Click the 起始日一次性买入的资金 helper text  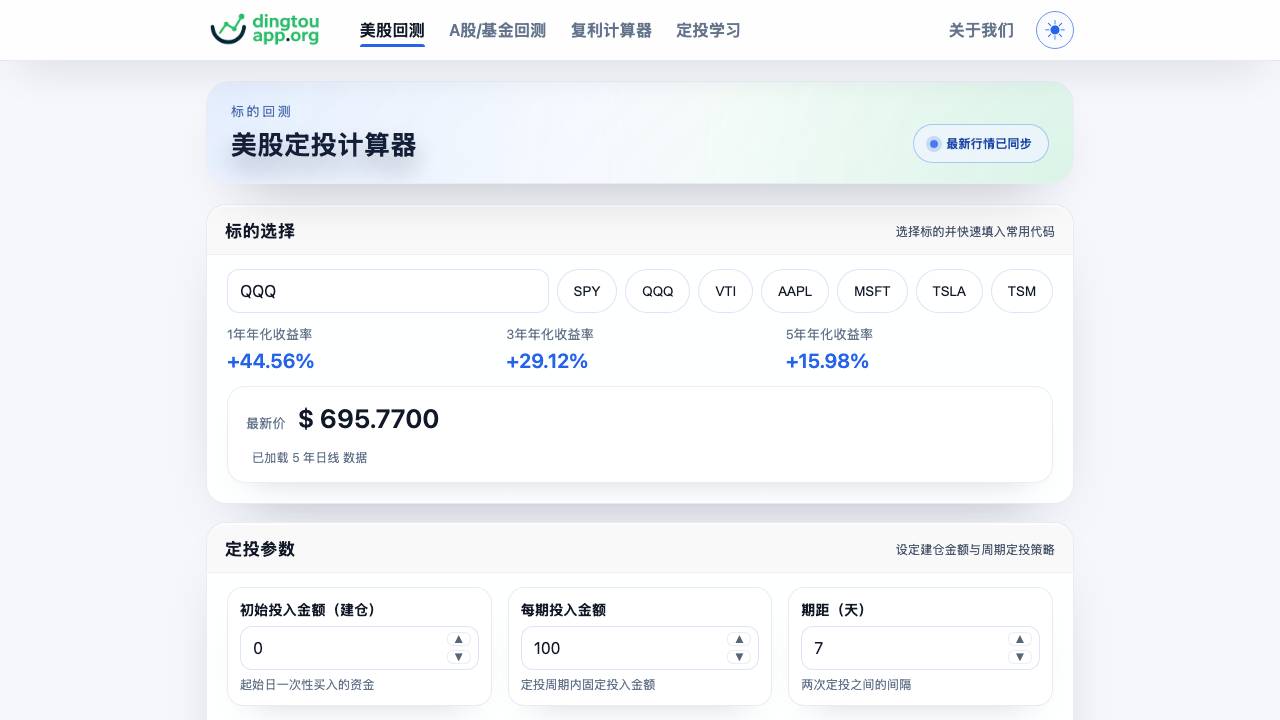pos(307,685)
